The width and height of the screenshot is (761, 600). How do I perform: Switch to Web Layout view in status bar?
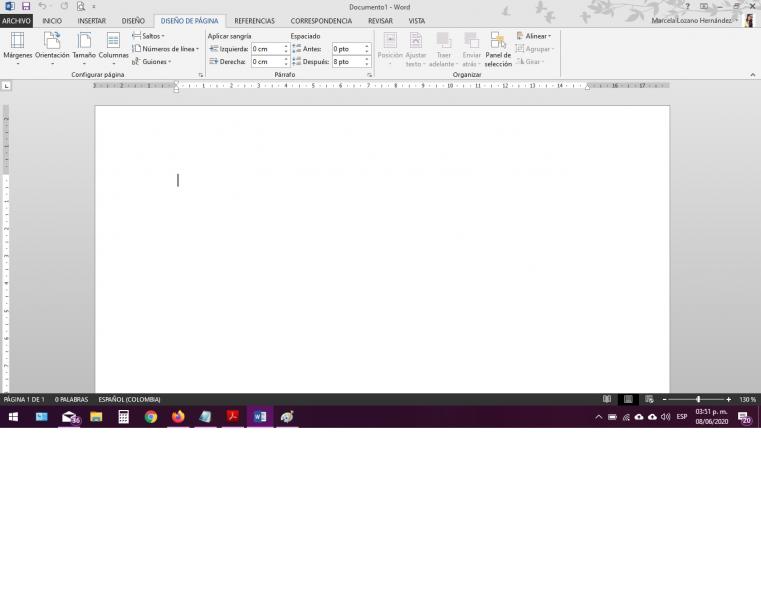649,399
